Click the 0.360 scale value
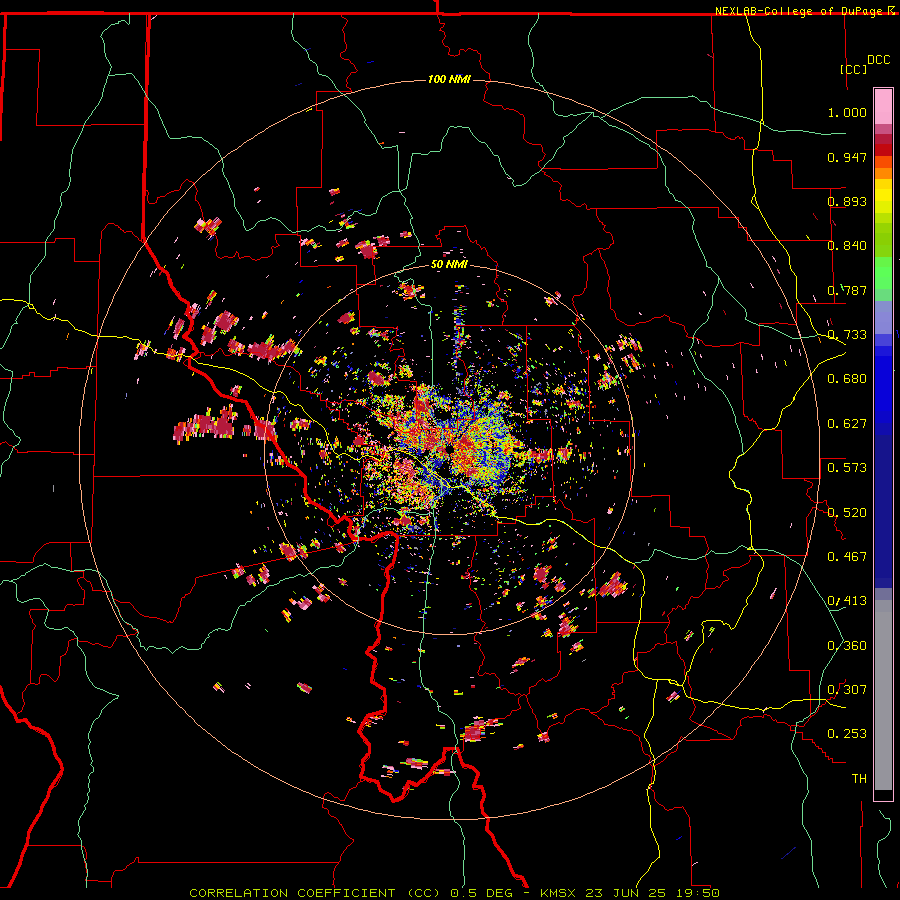 pyautogui.click(x=847, y=646)
